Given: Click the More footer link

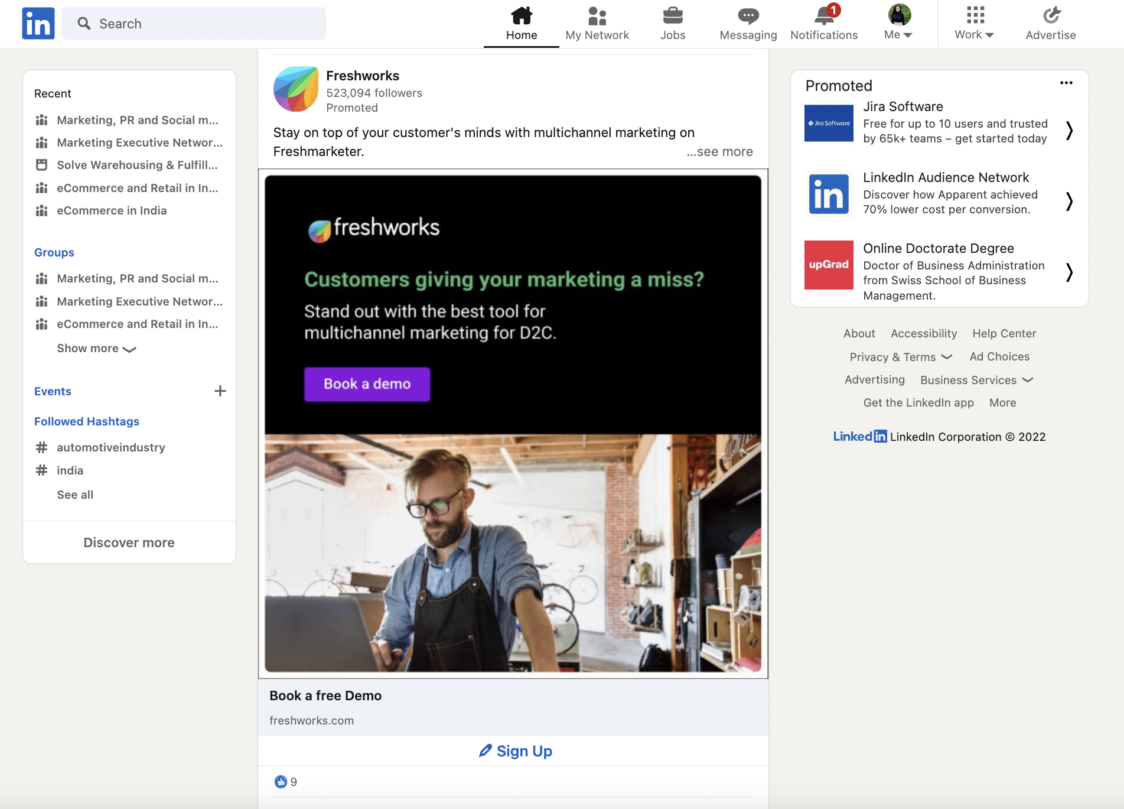Looking at the screenshot, I should [x=1003, y=403].
